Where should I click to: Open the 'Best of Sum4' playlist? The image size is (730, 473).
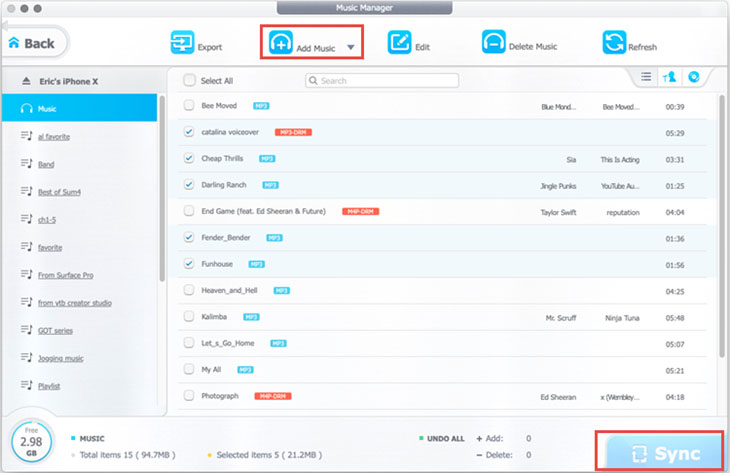pyautogui.click(x=59, y=192)
